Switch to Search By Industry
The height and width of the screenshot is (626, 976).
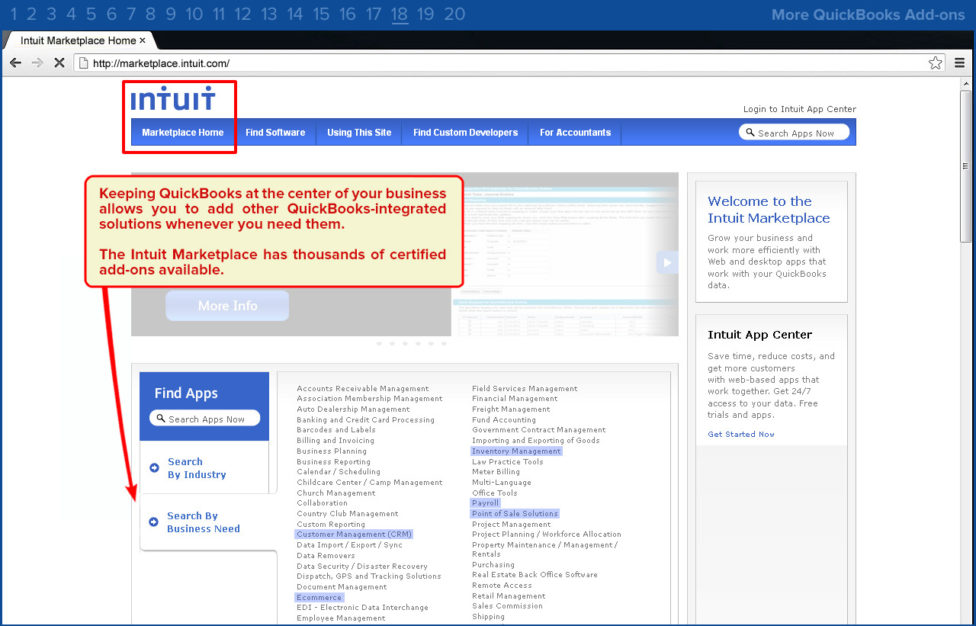pos(196,468)
